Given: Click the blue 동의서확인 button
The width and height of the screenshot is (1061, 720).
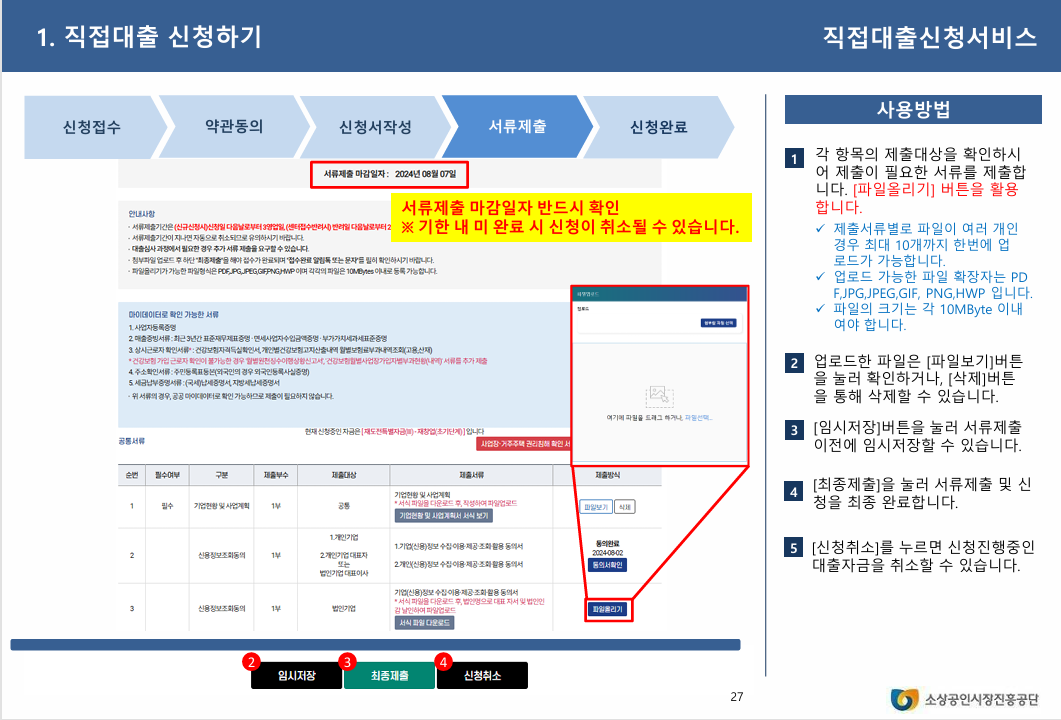Looking at the screenshot, I should (607, 565).
